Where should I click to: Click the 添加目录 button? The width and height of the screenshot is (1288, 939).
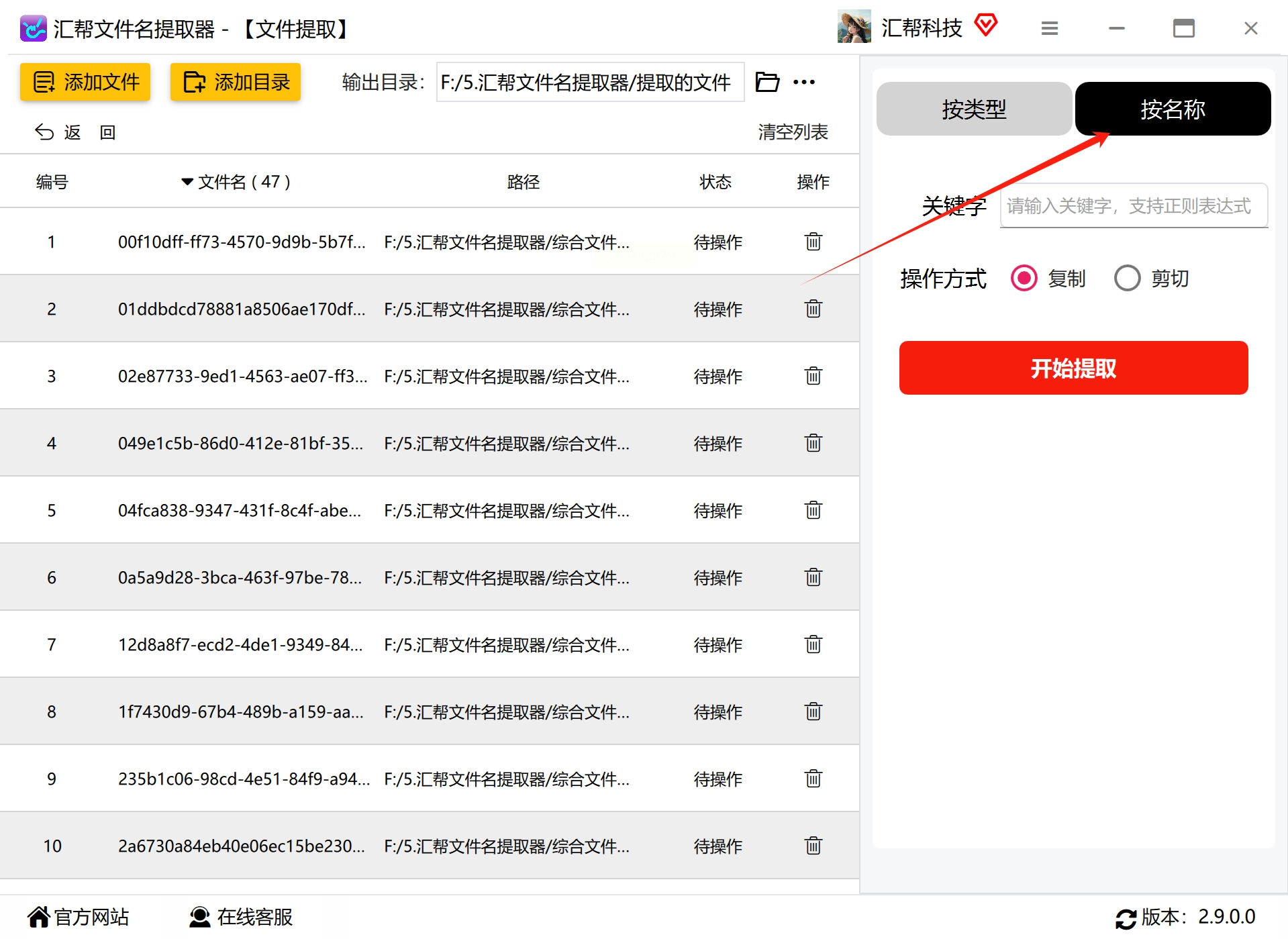[236, 82]
